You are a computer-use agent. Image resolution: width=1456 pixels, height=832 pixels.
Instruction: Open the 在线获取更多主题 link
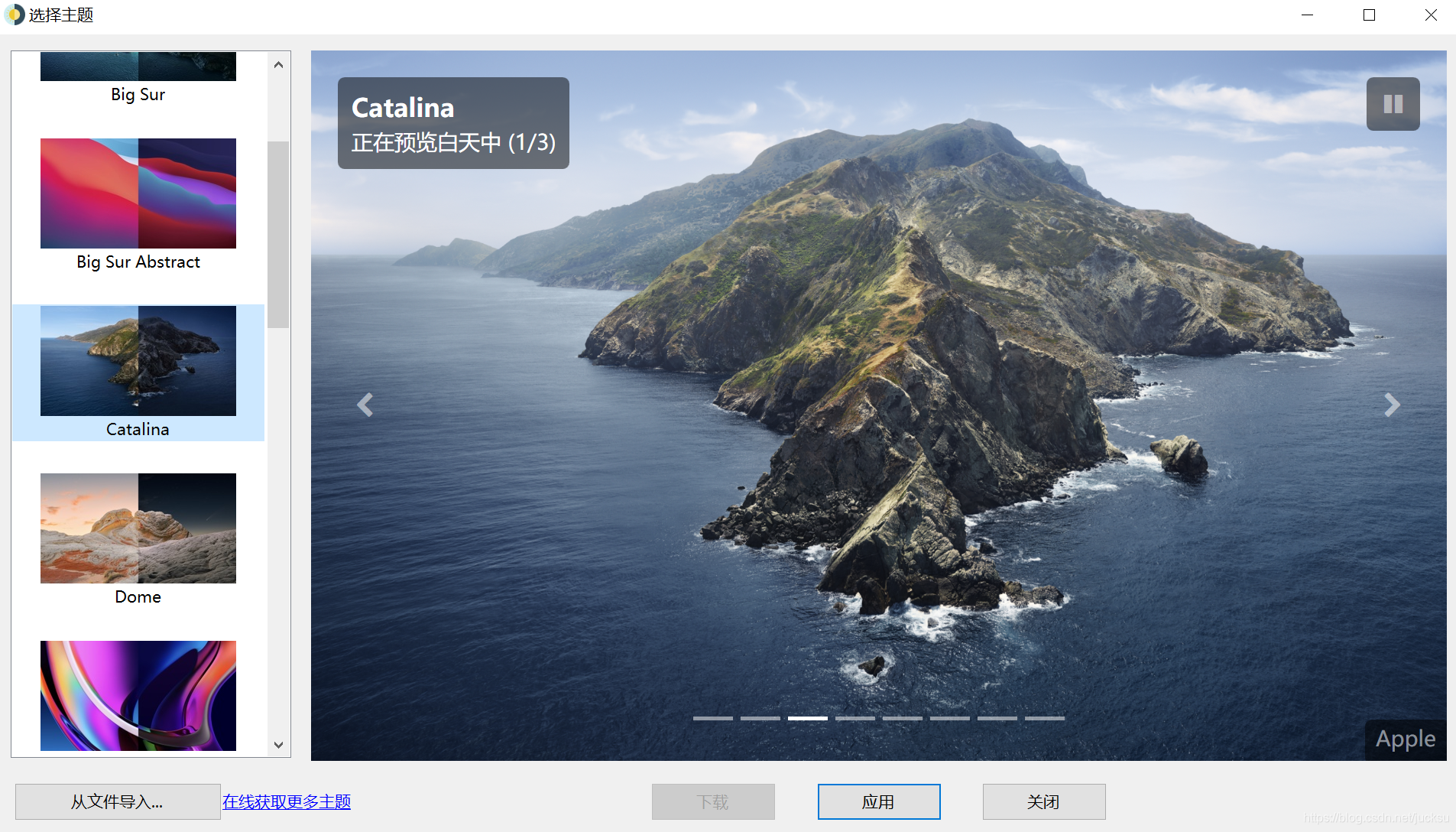tap(287, 801)
